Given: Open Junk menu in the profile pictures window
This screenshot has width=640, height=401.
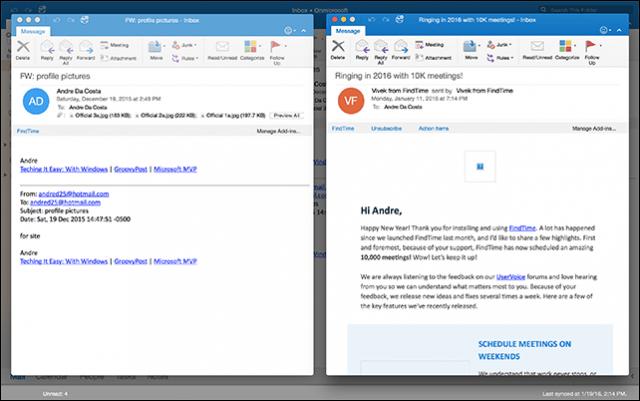Looking at the screenshot, I should [x=184, y=45].
